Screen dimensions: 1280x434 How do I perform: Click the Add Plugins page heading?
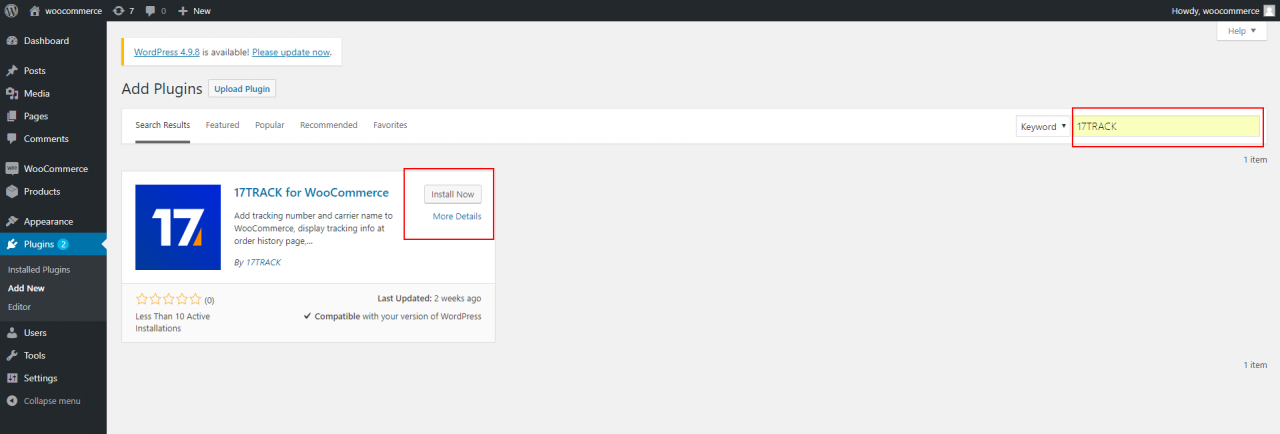click(x=160, y=88)
